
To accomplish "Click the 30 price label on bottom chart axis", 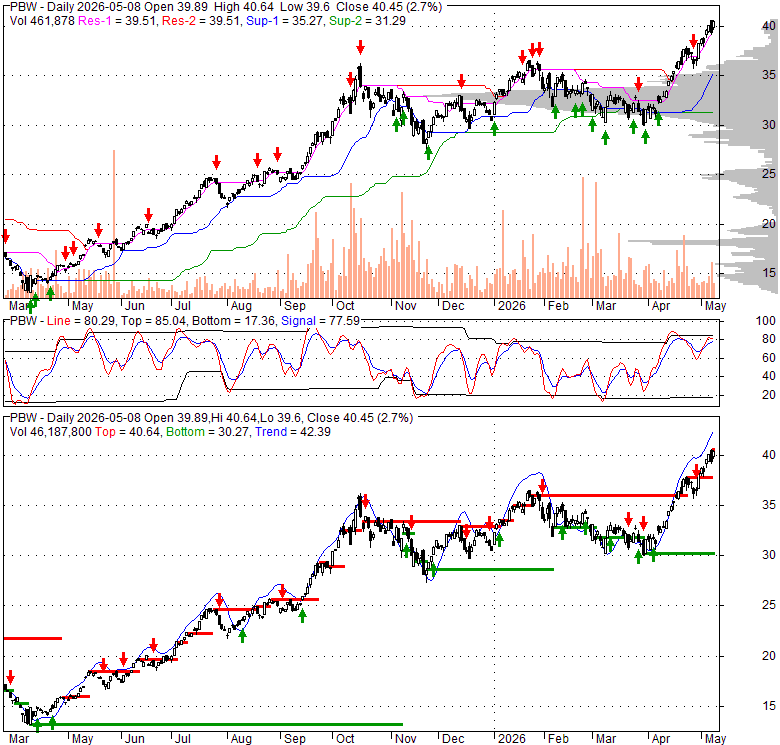I will [769, 555].
